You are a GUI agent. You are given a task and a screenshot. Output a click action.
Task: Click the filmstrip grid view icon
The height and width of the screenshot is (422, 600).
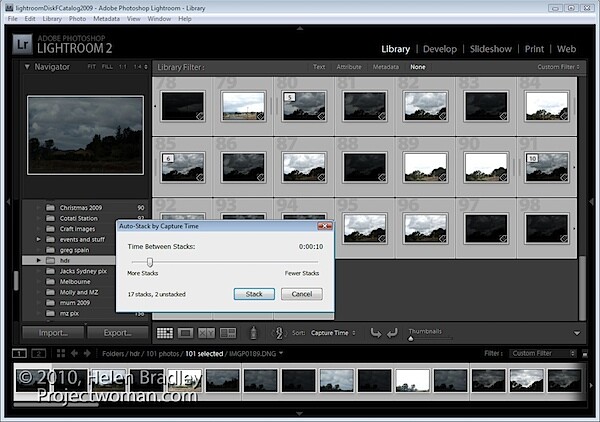61,353
